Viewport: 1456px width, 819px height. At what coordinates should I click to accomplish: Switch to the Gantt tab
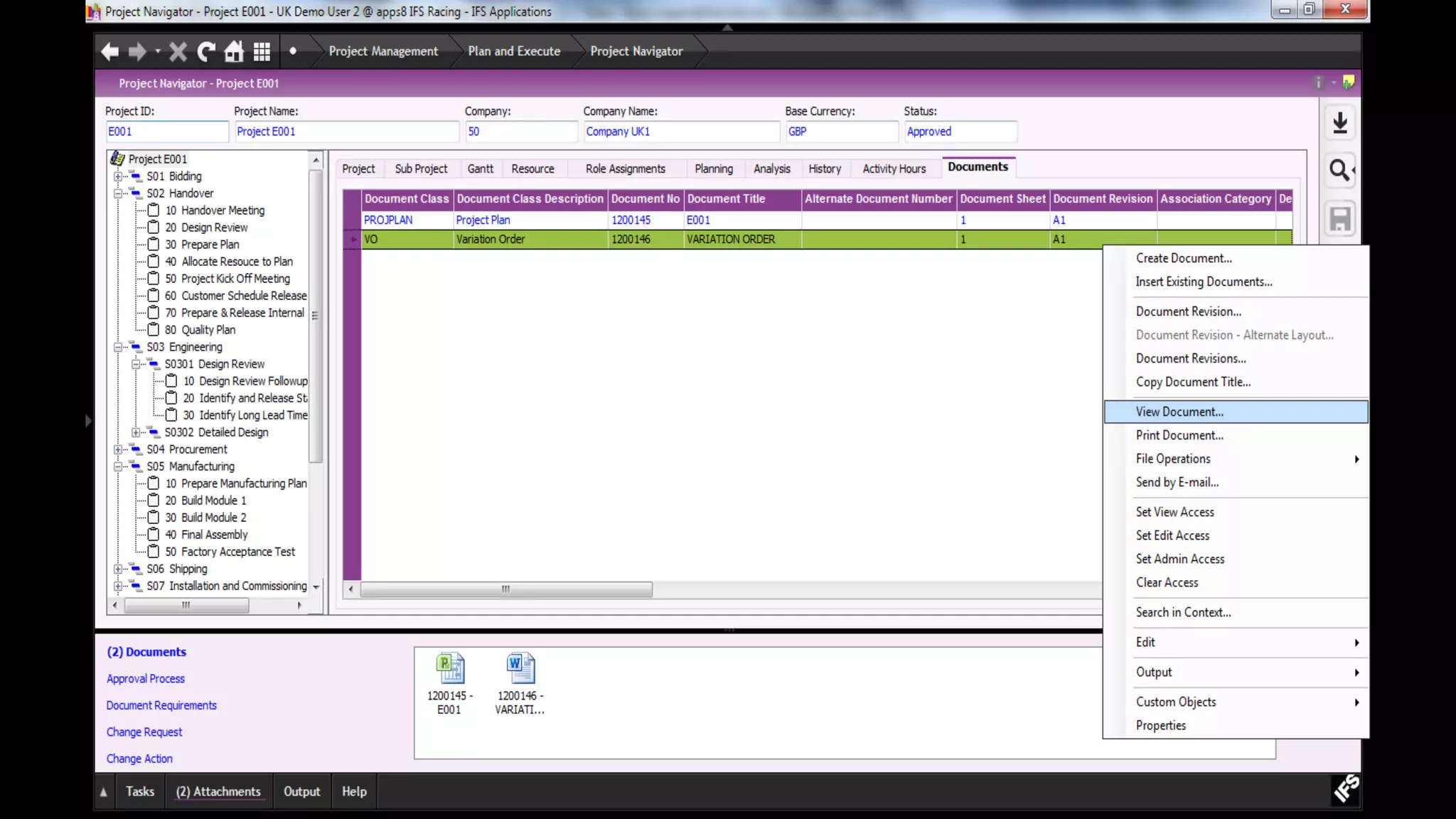(x=480, y=168)
